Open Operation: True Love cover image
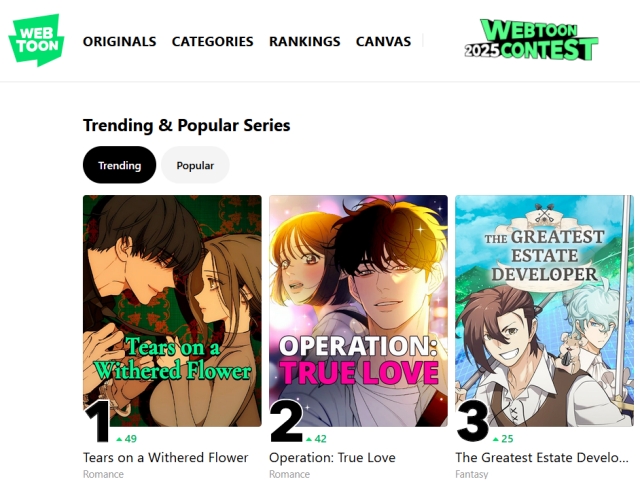 358,311
